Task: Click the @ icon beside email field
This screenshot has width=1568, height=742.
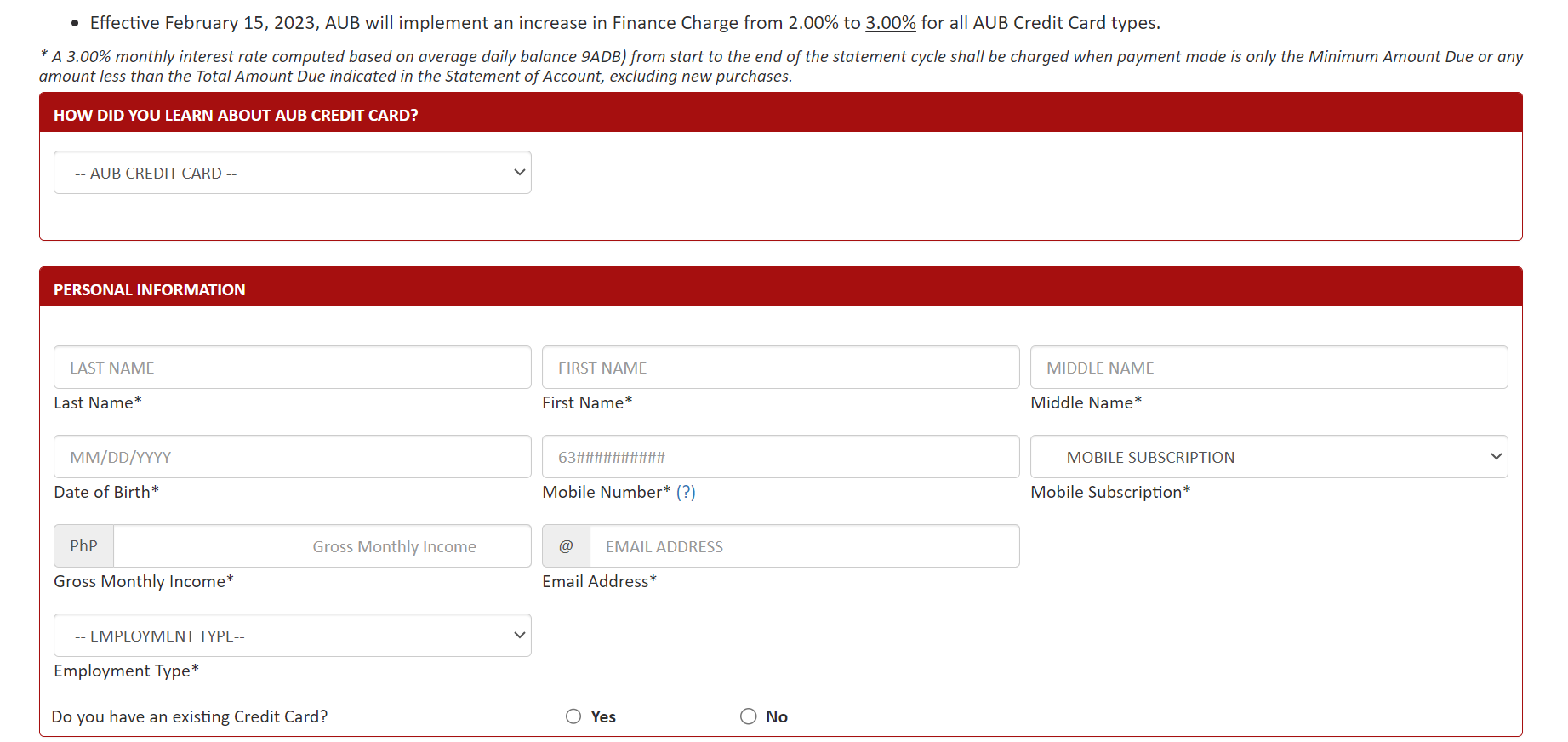Action: 566,546
